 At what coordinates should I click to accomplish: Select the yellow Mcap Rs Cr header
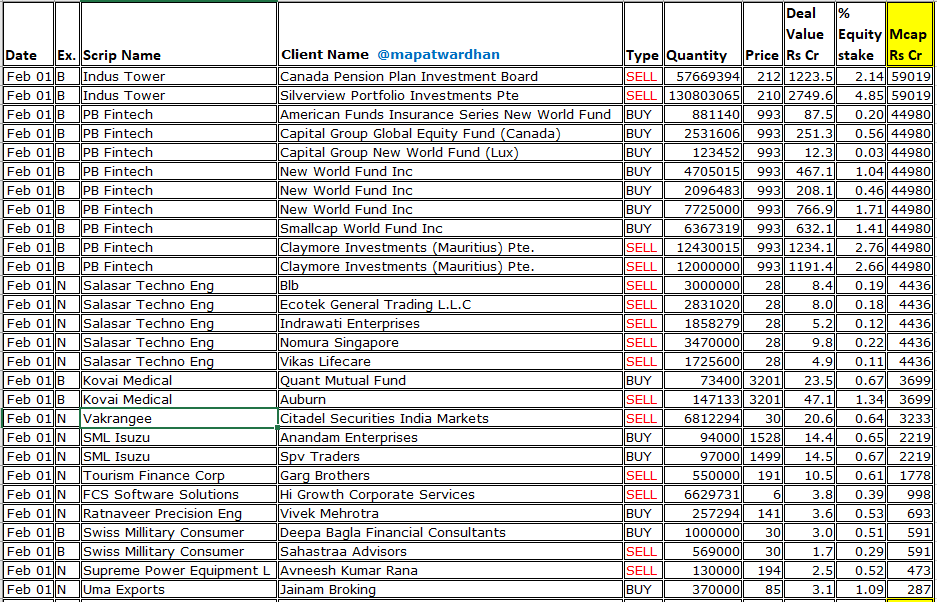tap(910, 34)
